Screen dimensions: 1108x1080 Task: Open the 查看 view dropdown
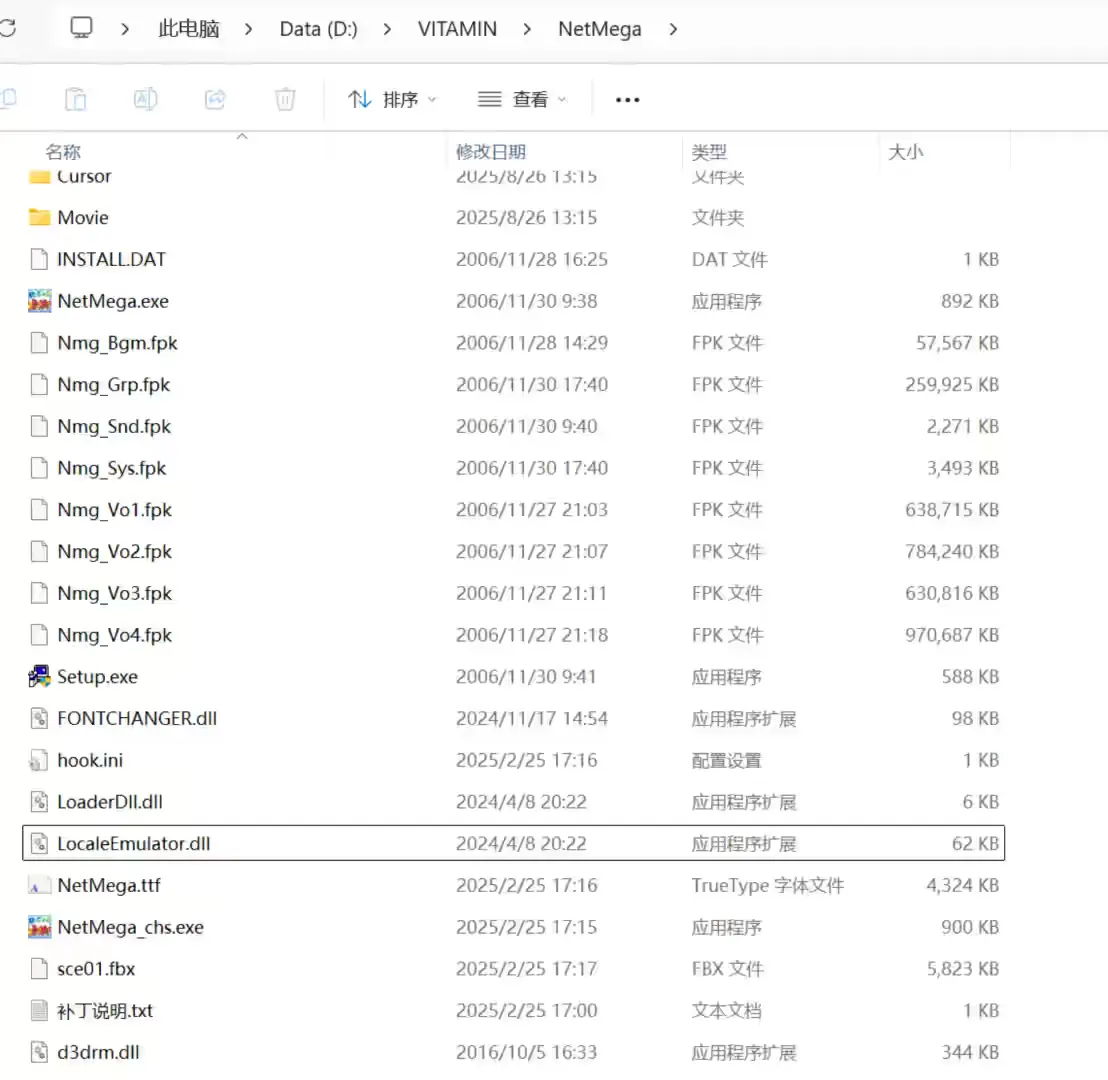pyautogui.click(x=523, y=100)
